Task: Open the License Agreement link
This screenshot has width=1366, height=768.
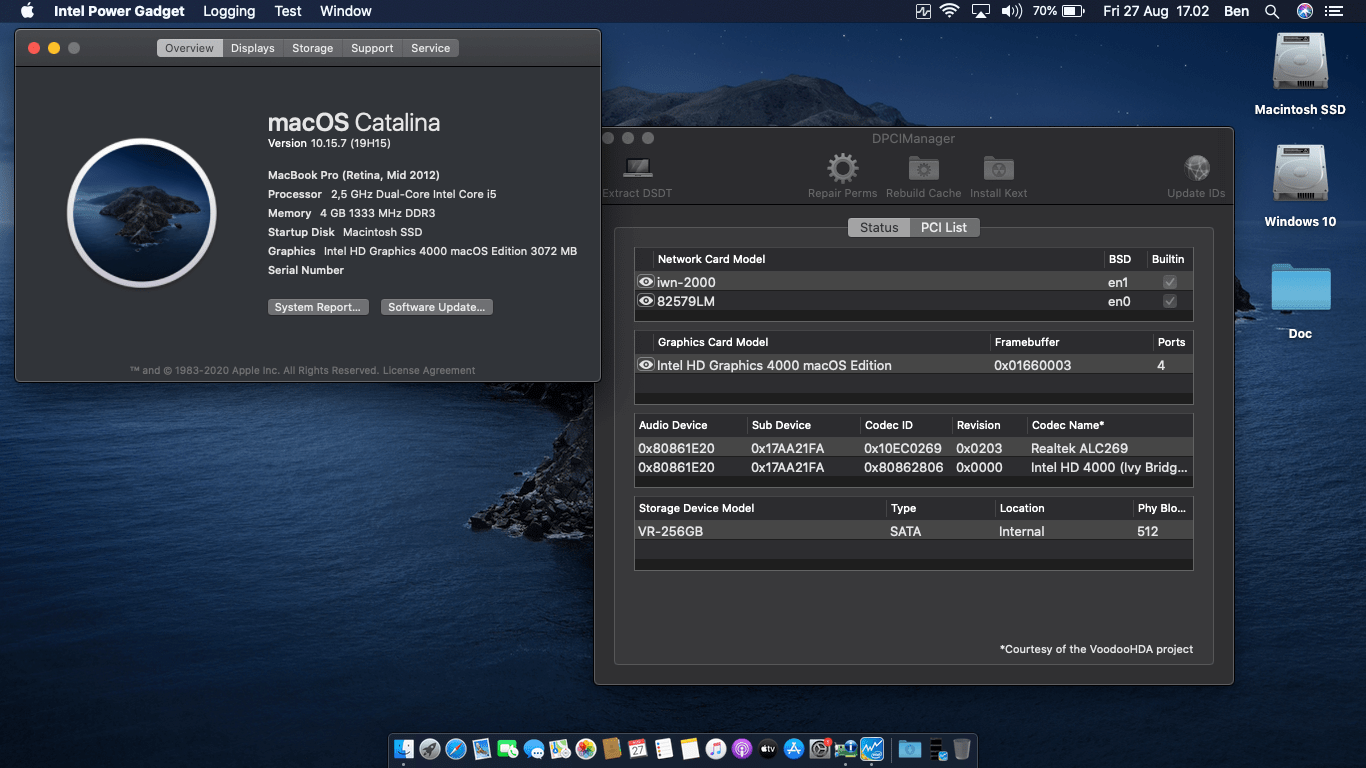Action: pos(429,370)
